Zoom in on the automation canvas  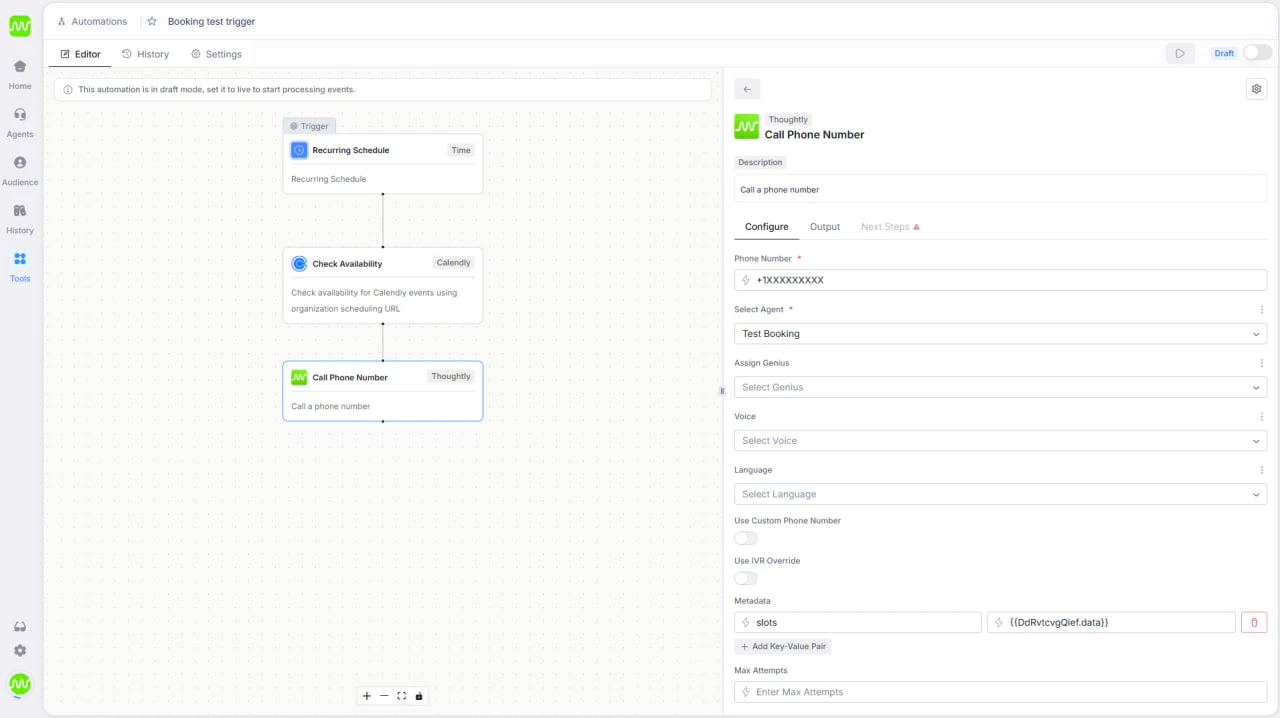pyautogui.click(x=366, y=695)
